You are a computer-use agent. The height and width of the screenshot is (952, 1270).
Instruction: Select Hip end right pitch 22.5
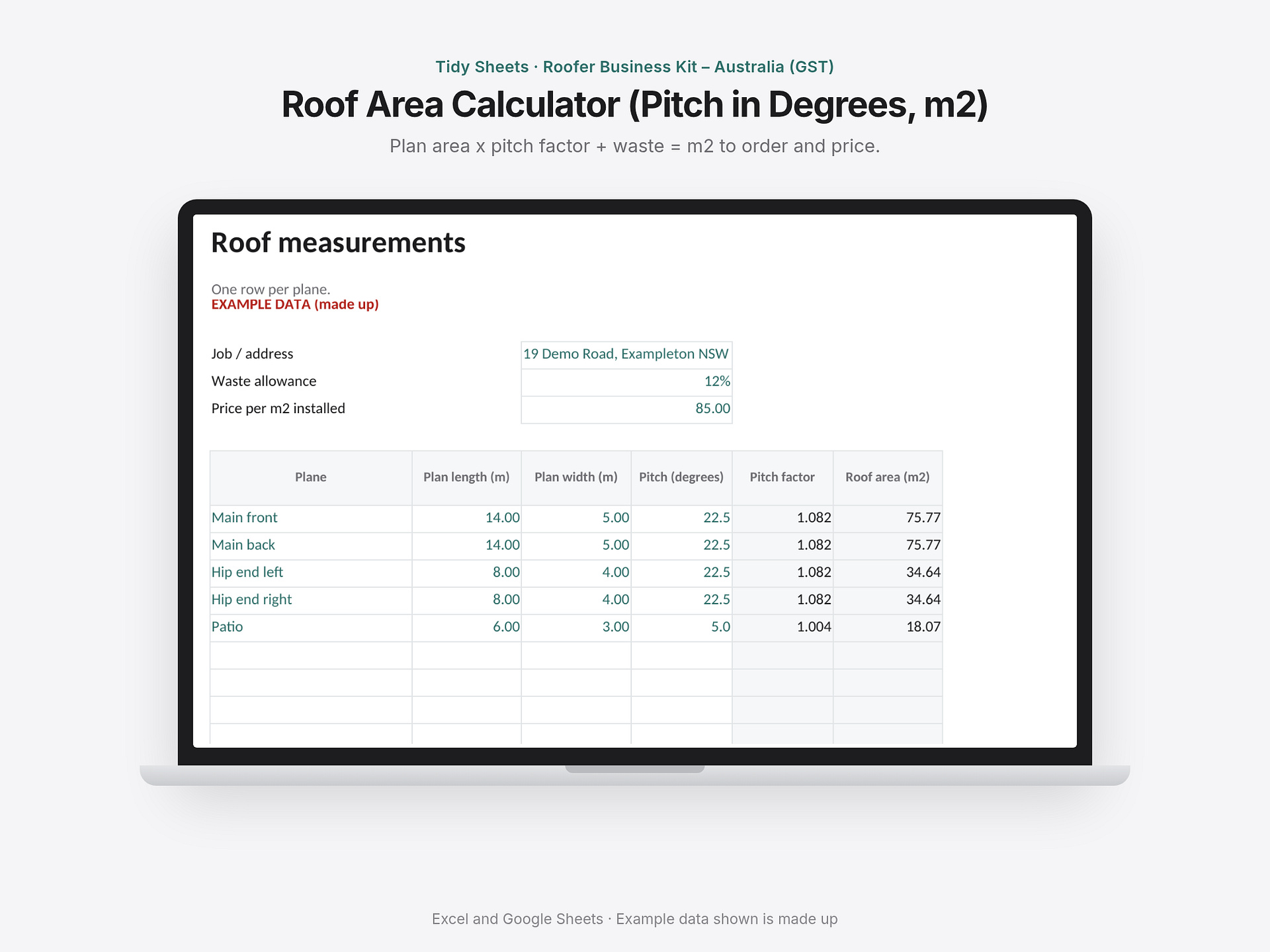point(681,600)
